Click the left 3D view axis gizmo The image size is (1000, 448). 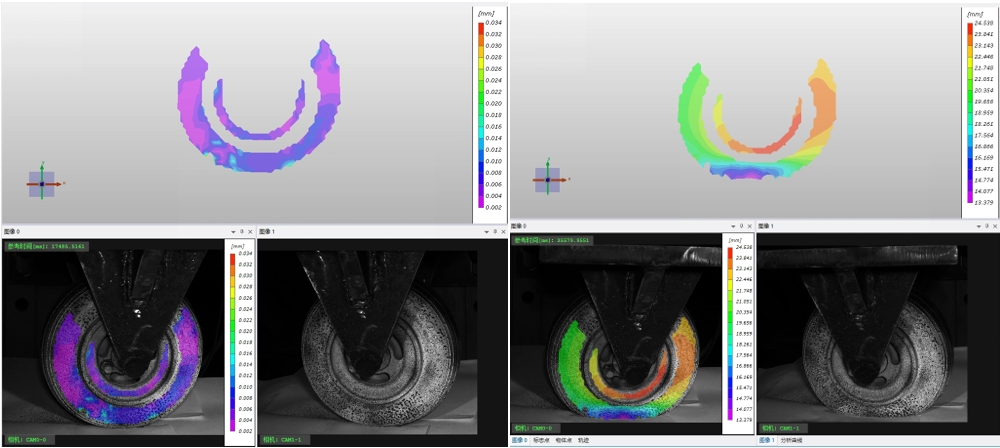41,183
